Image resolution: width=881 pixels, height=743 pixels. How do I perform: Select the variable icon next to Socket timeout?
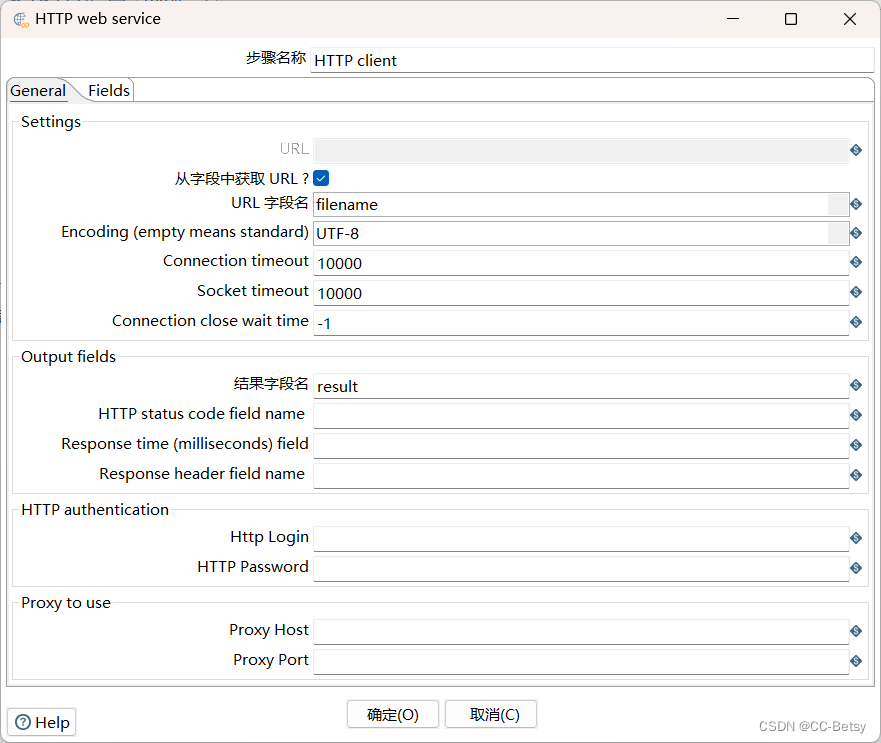click(856, 292)
